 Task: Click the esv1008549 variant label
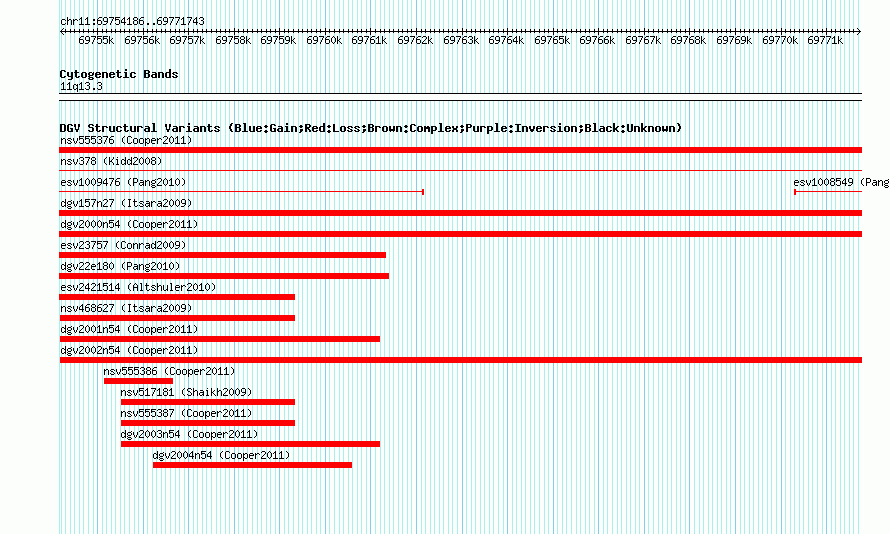click(841, 182)
